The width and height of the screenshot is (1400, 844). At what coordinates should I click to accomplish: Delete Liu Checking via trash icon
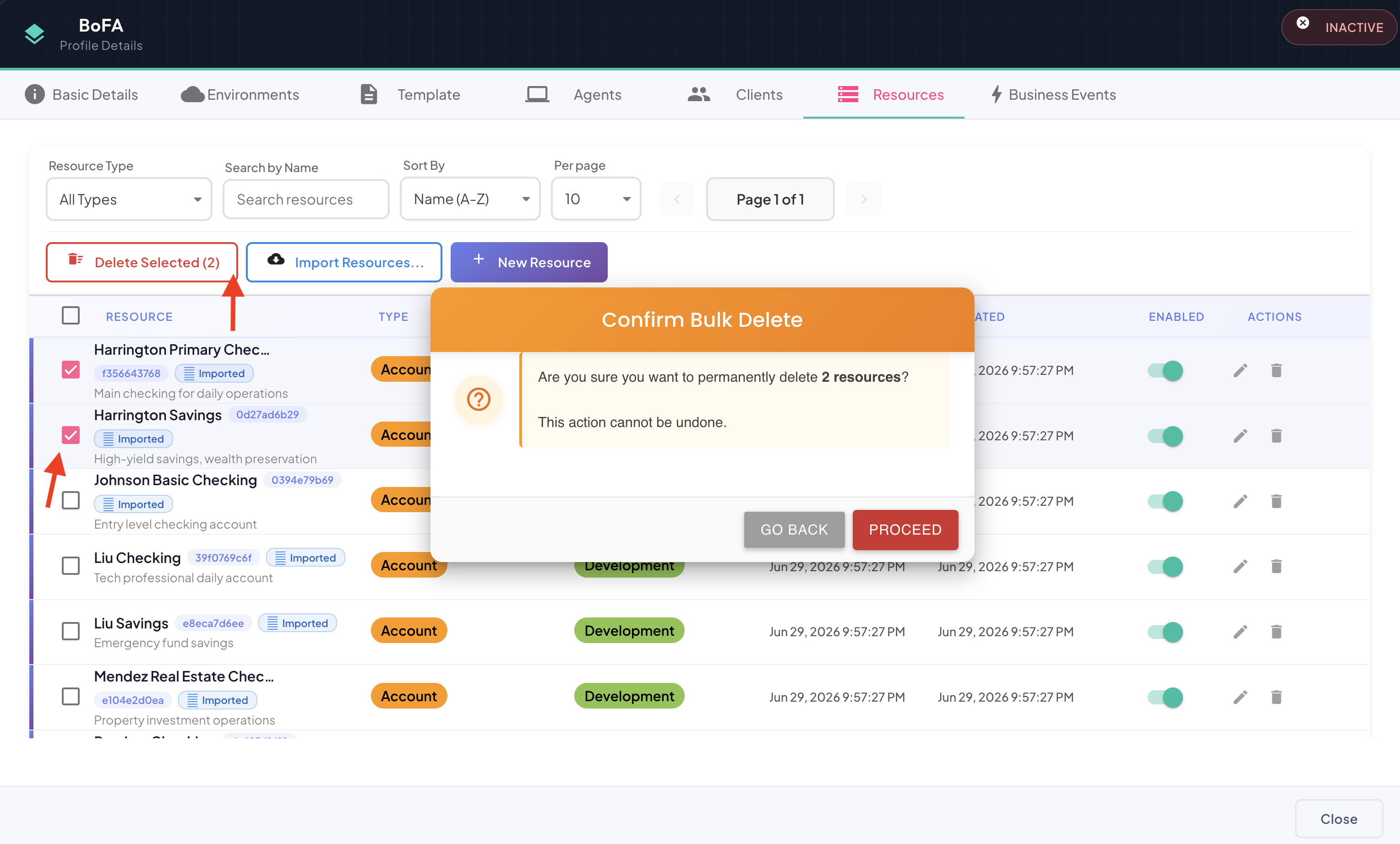tap(1276, 566)
